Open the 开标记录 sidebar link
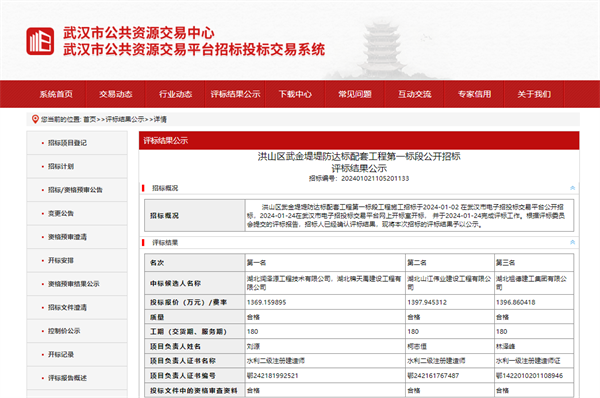600x398 pixels. tap(61, 354)
